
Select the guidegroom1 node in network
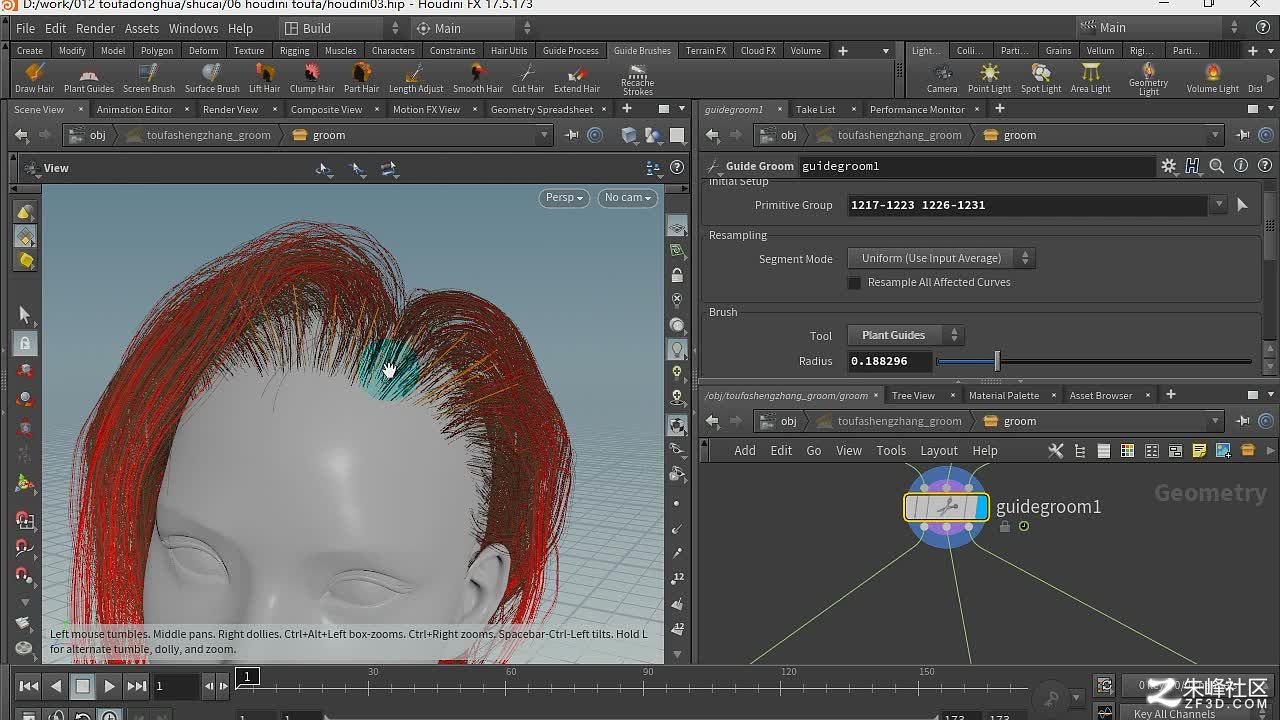click(946, 508)
